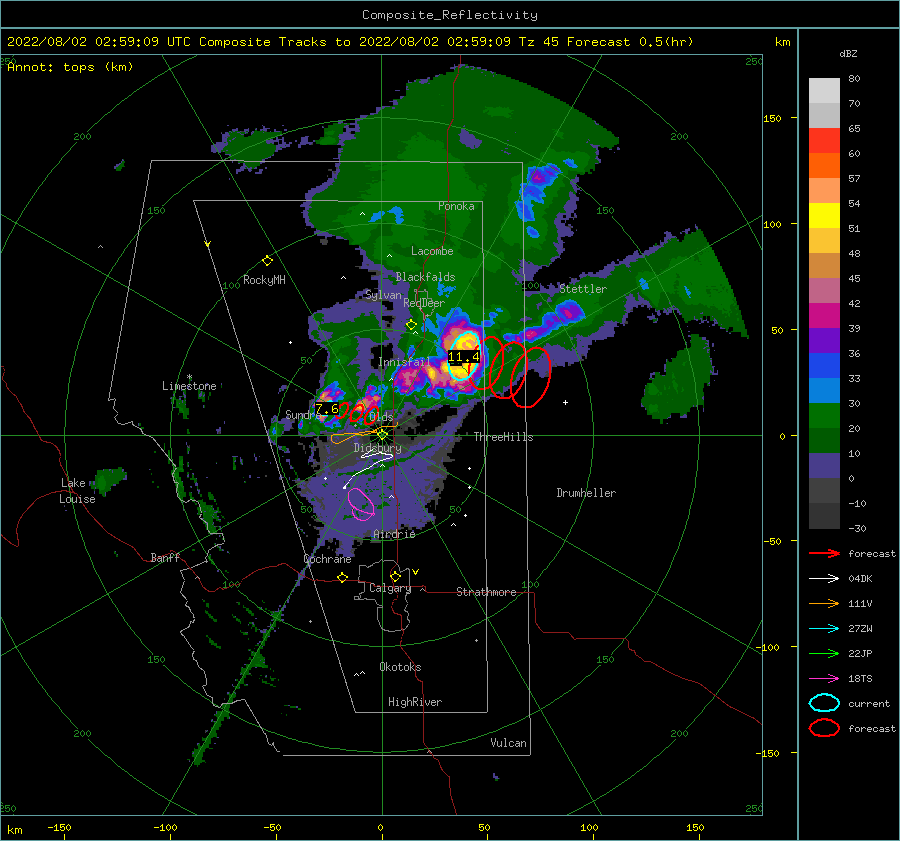This screenshot has width=900, height=841.
Task: Click the 'current' legend label
Action: tap(869, 703)
